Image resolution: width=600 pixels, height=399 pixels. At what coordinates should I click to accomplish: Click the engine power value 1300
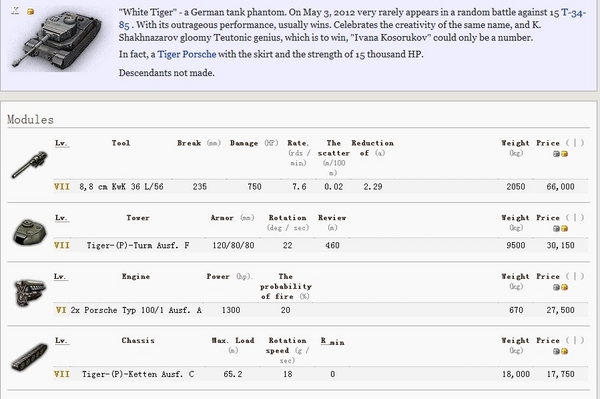pos(231,310)
